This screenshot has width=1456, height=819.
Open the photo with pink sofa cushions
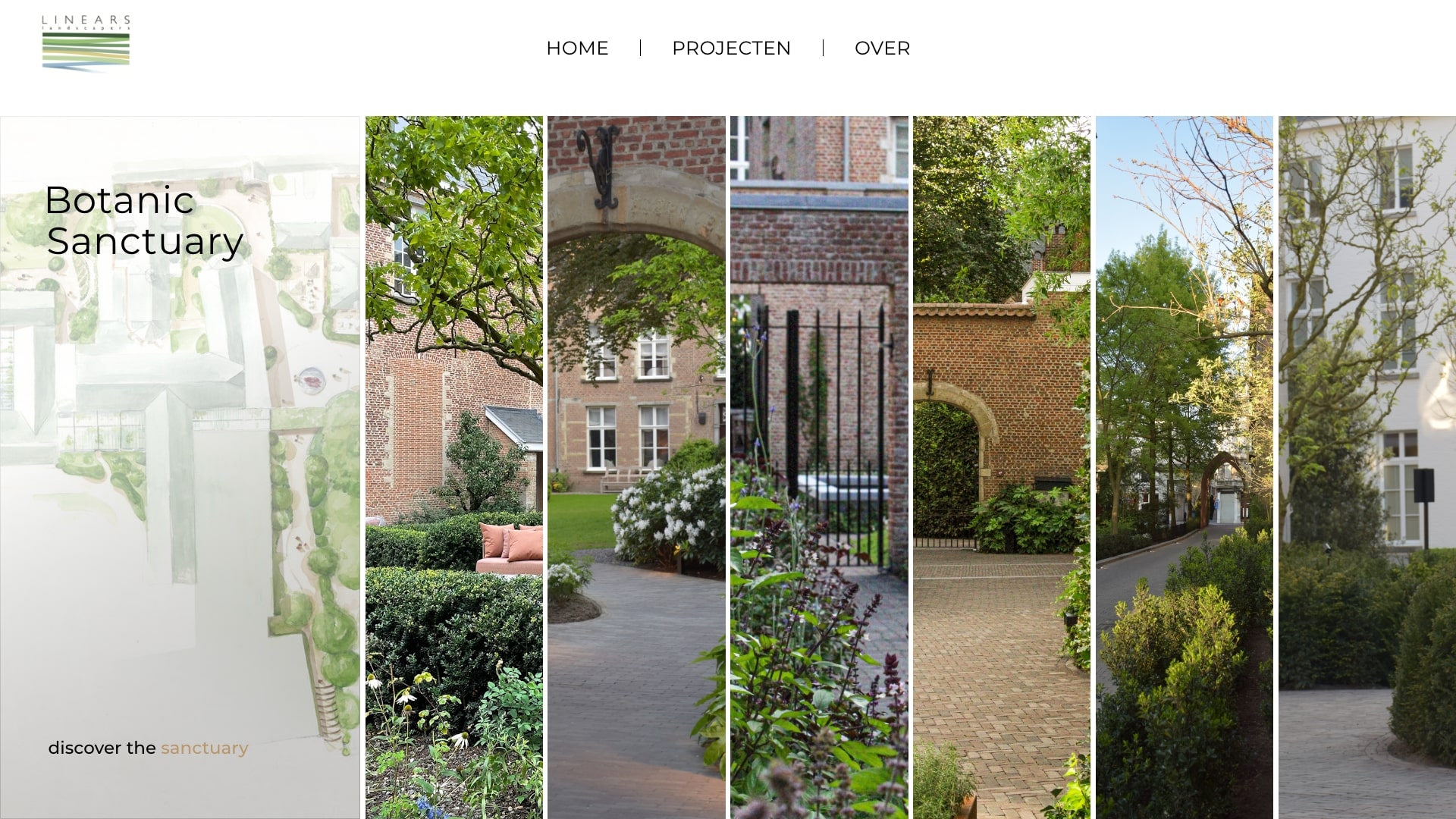pos(453,467)
